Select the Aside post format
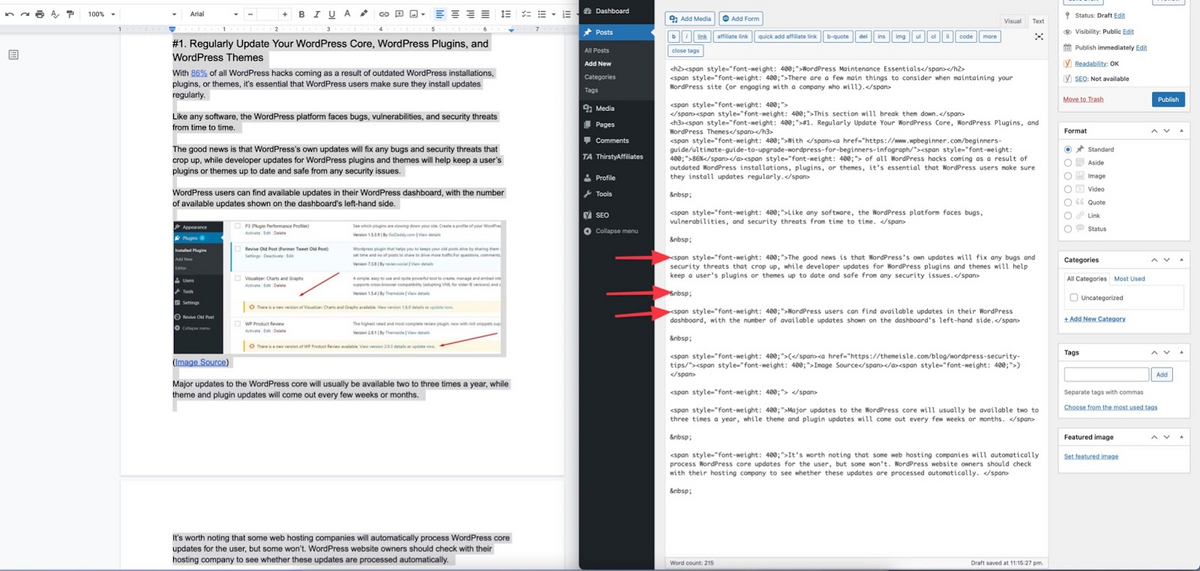 click(x=1069, y=162)
